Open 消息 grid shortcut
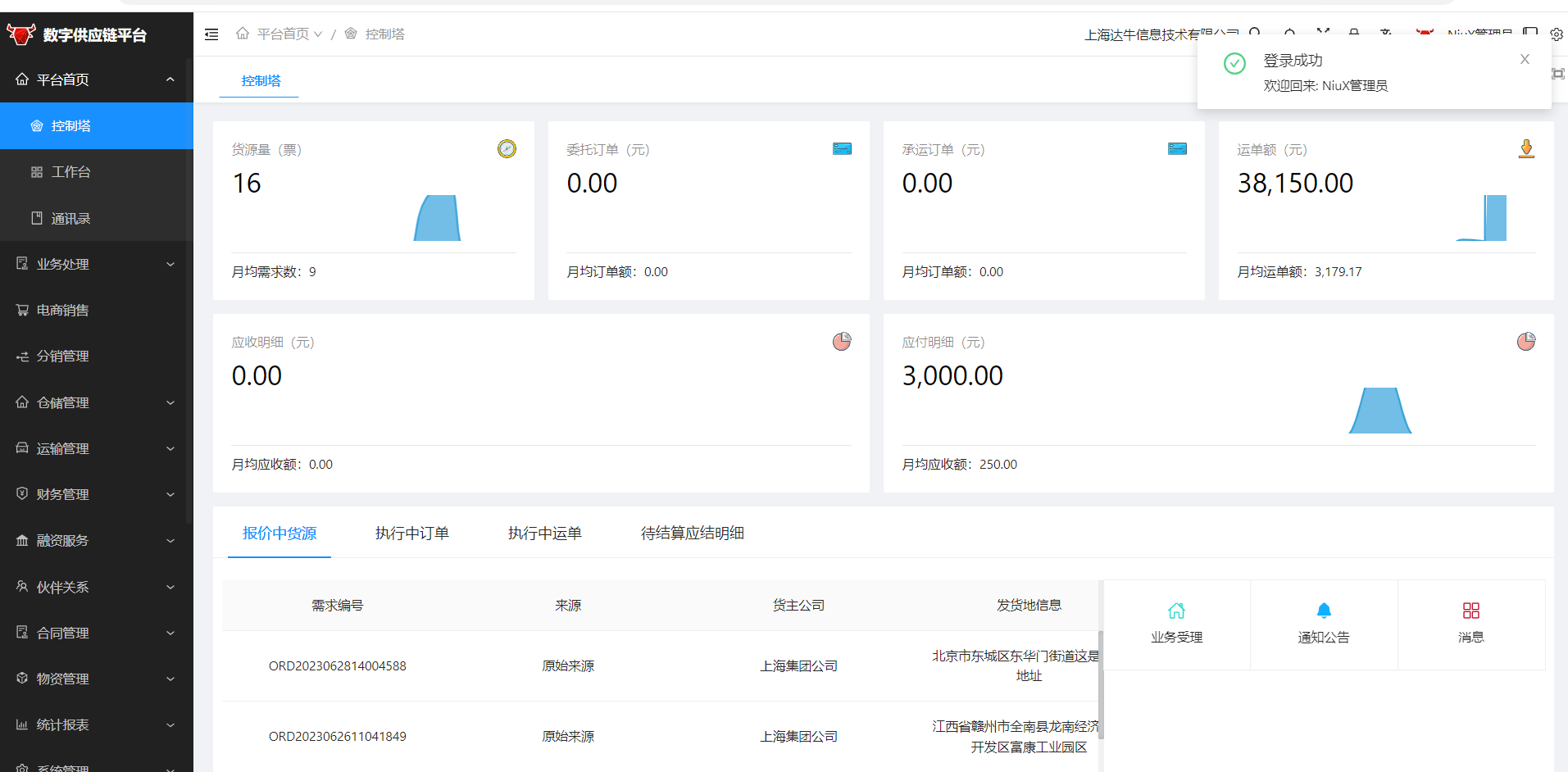1568x772 pixels. tap(1471, 624)
